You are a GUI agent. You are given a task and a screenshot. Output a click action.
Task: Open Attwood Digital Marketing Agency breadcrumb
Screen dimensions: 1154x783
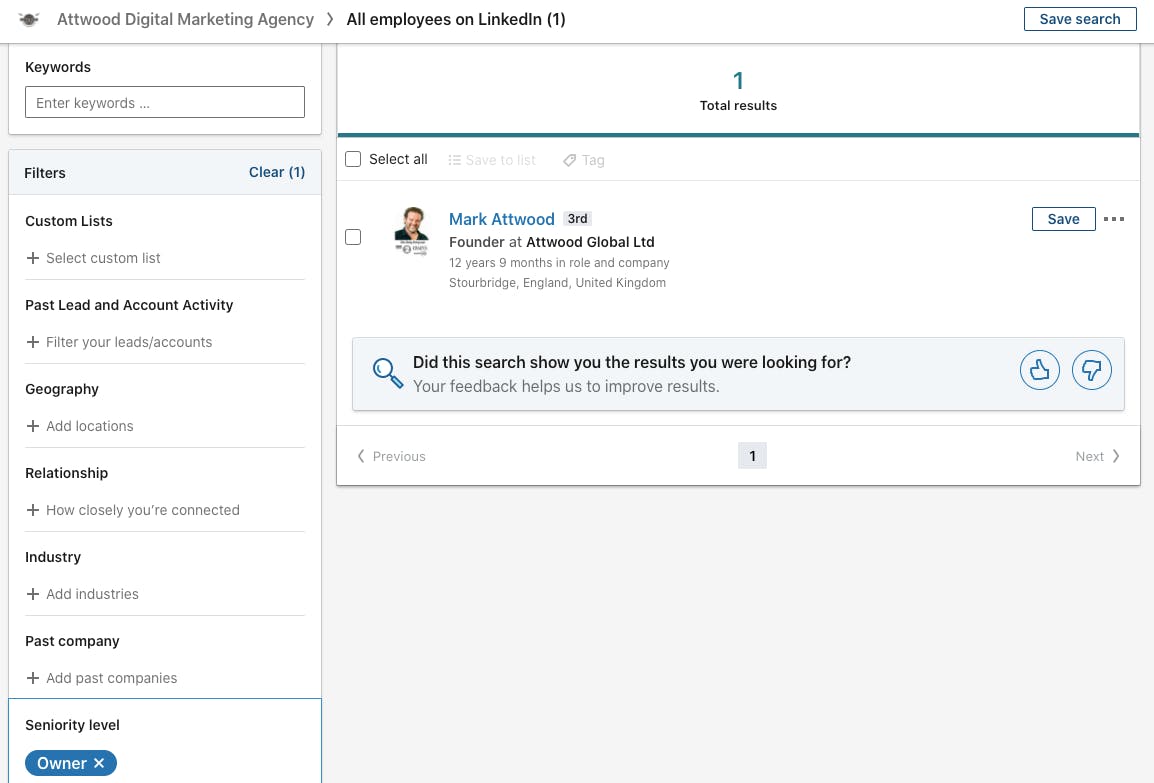coord(185,19)
